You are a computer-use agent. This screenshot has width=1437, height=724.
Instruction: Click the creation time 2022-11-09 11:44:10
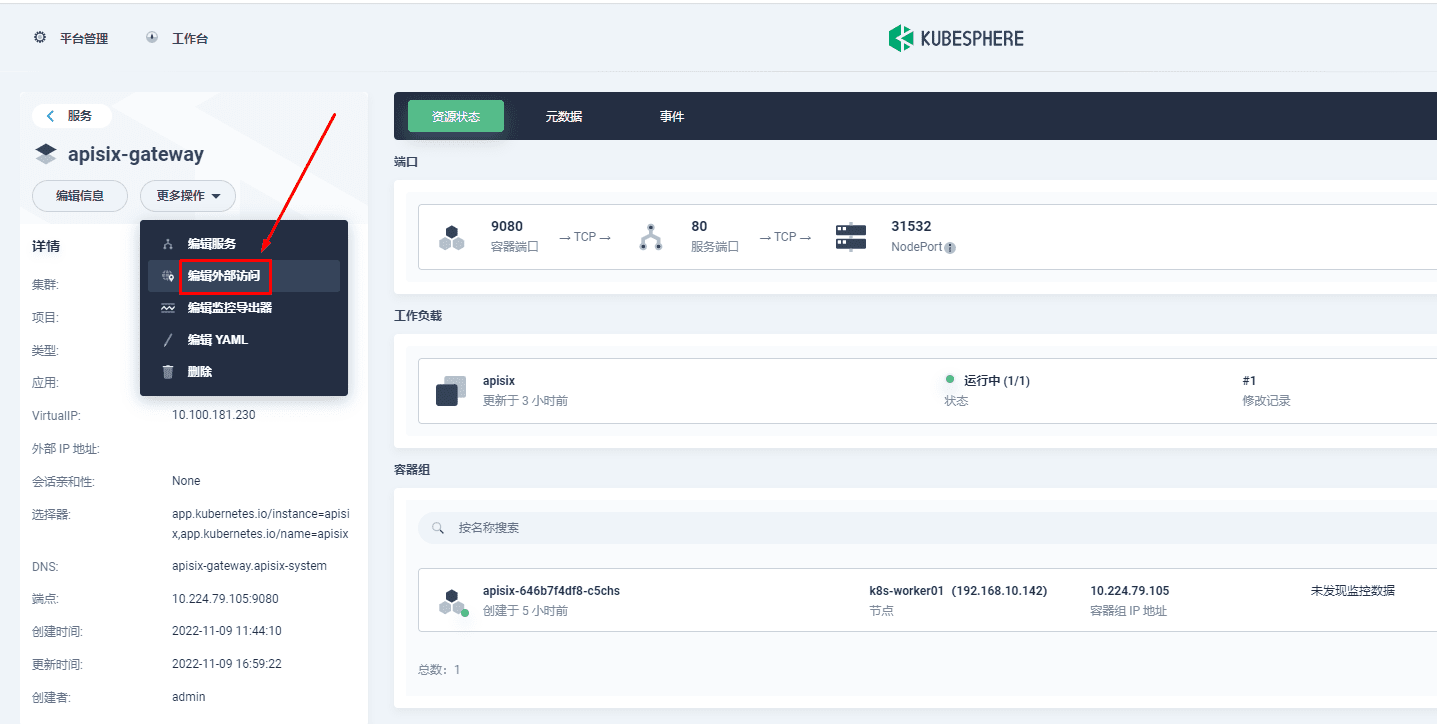[227, 631]
